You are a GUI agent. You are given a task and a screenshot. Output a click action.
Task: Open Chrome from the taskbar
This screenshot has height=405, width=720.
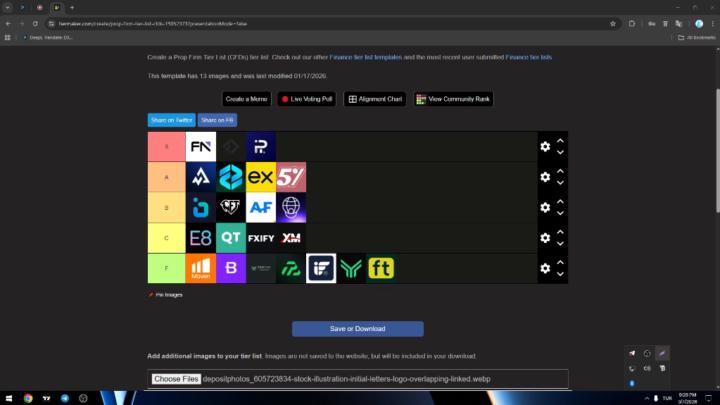coord(28,398)
